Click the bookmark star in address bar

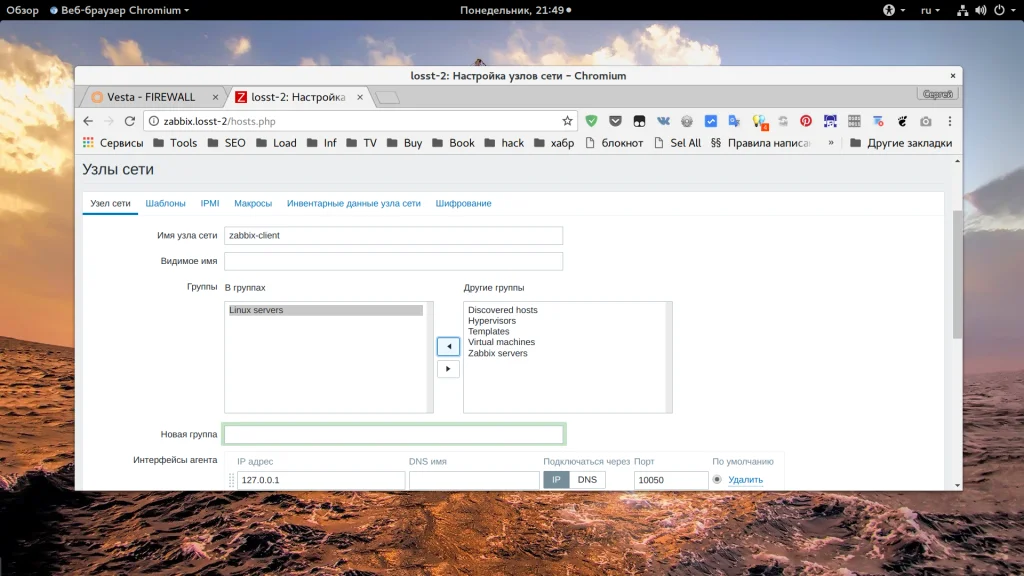point(567,121)
